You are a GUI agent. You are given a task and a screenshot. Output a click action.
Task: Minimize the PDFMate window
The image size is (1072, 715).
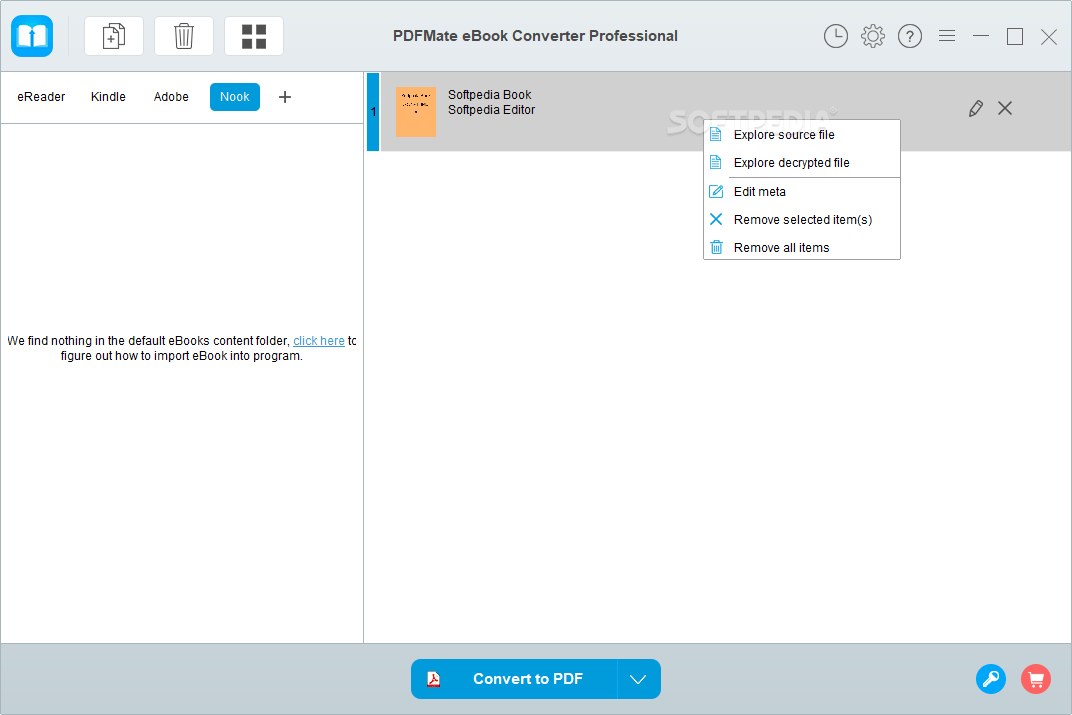(981, 36)
